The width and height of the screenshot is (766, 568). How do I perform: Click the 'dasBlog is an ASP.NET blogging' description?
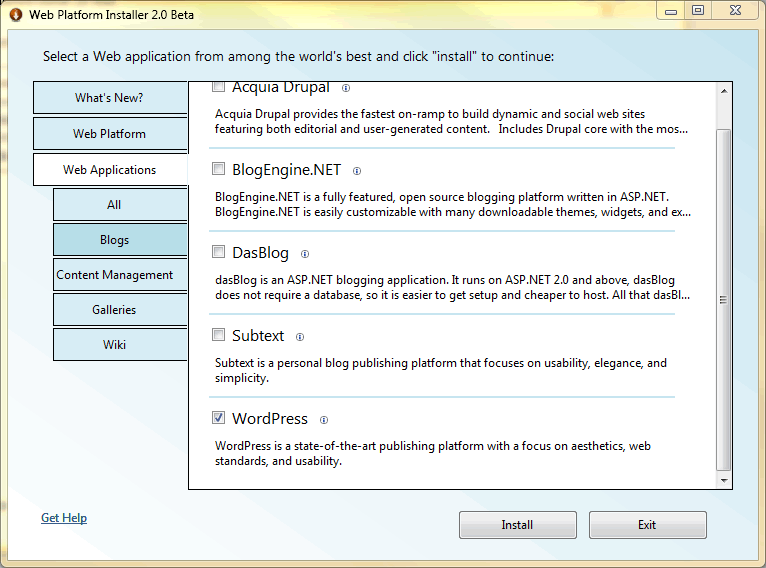pyautogui.click(x=452, y=288)
